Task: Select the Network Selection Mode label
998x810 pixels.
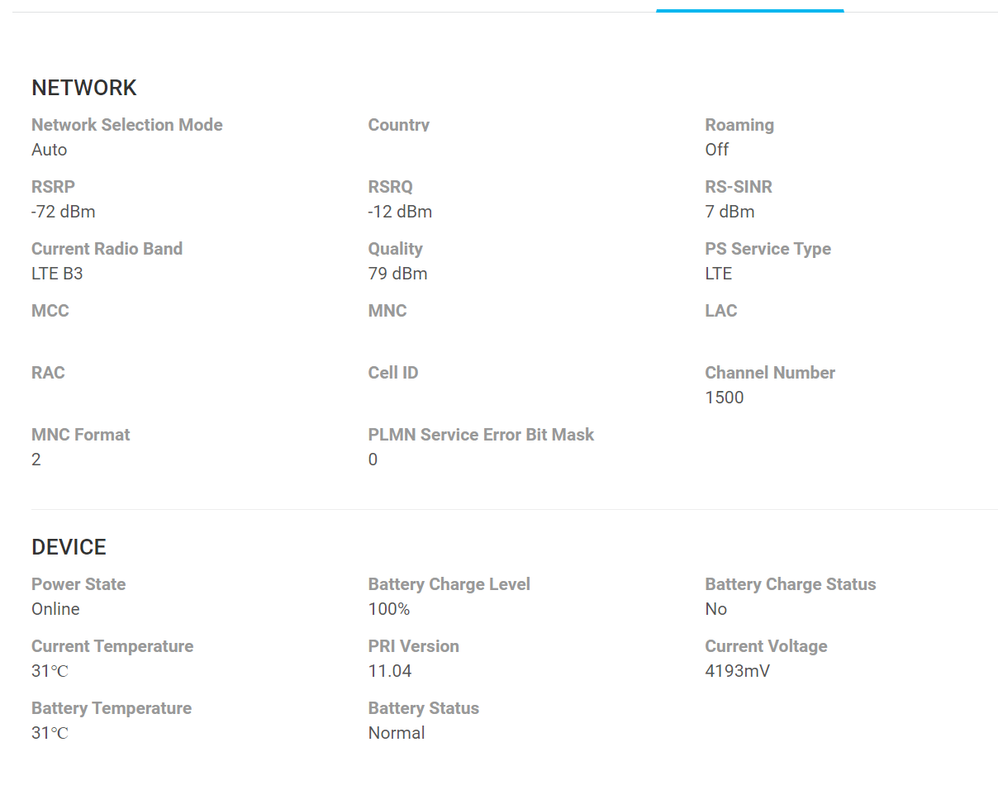Action: (x=127, y=125)
